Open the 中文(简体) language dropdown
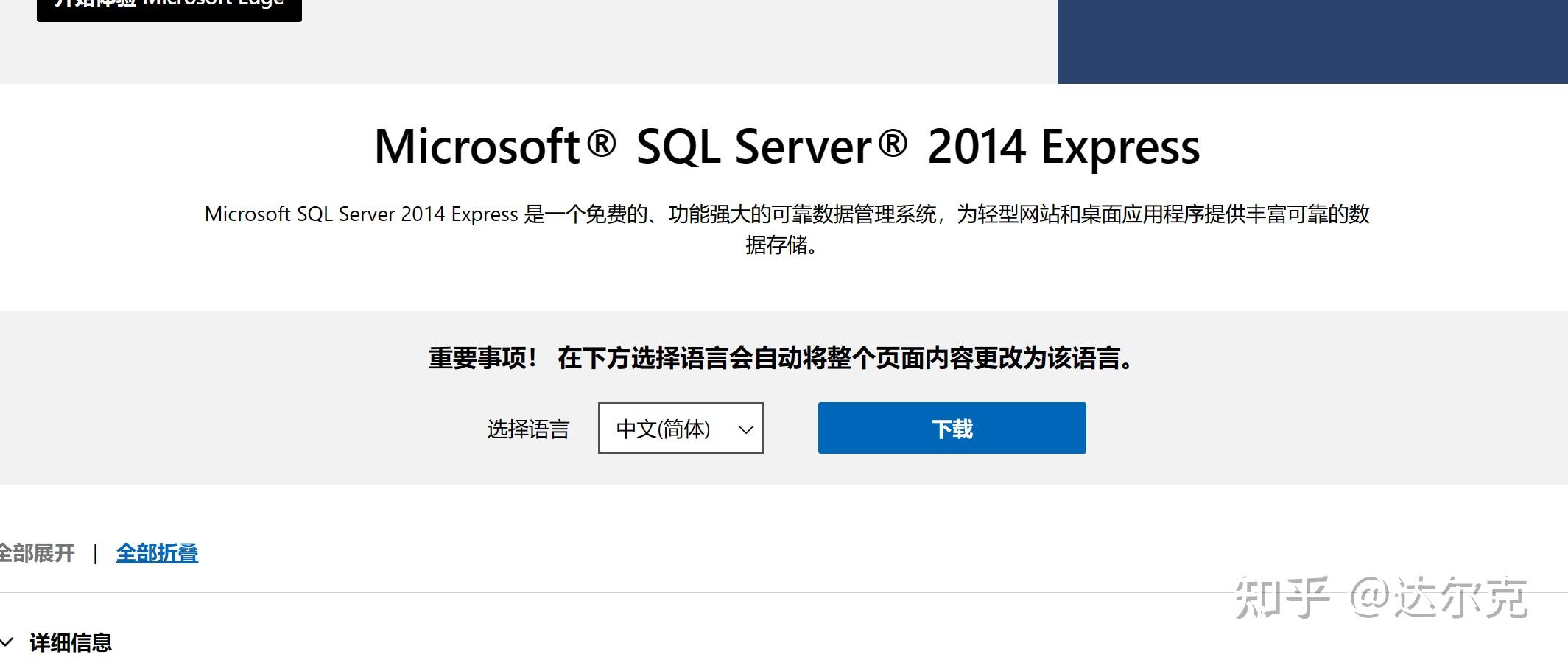Viewport: 1568px width, 660px height. coord(681,428)
